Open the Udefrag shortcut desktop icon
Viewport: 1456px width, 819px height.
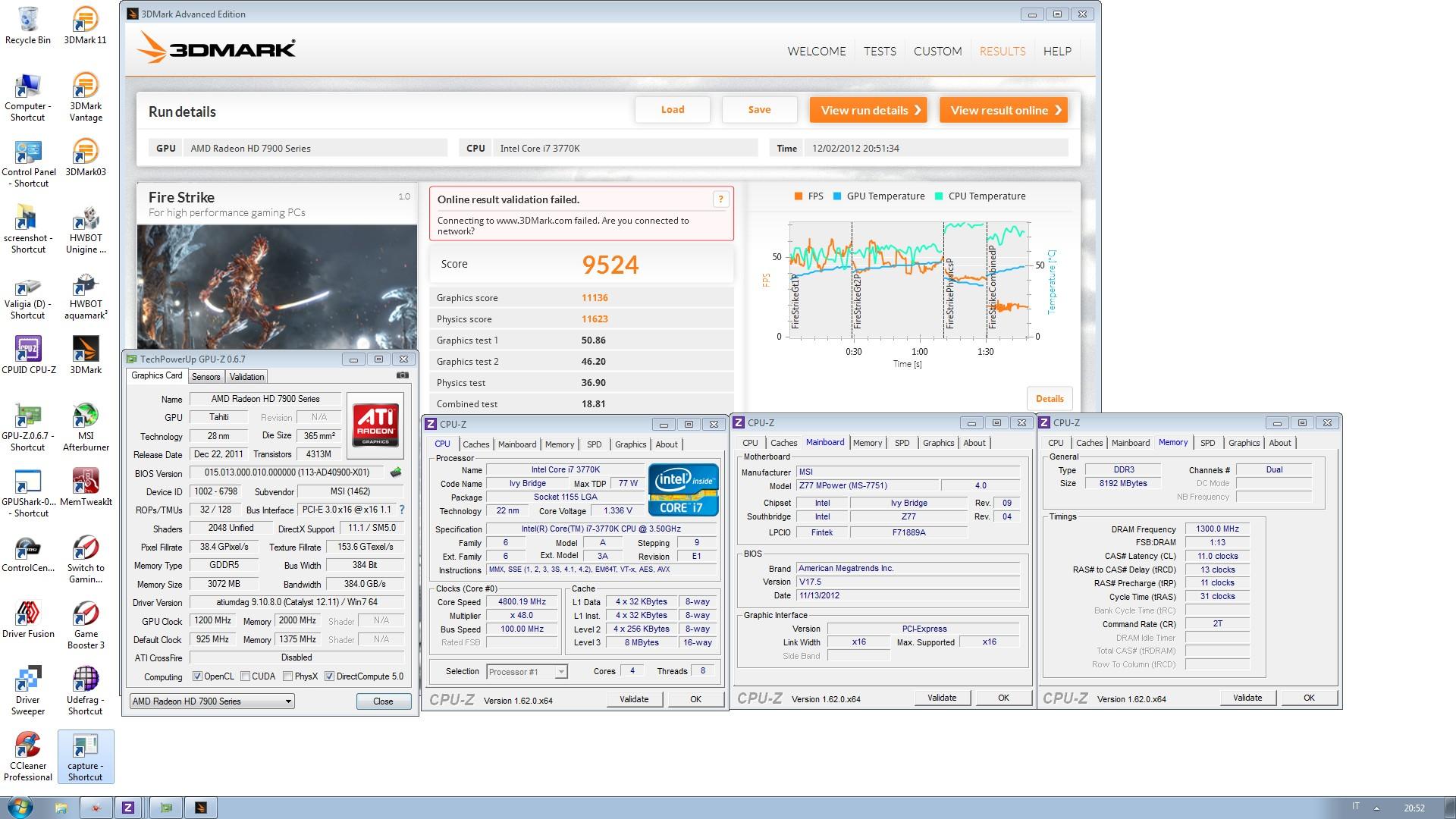click(85, 691)
